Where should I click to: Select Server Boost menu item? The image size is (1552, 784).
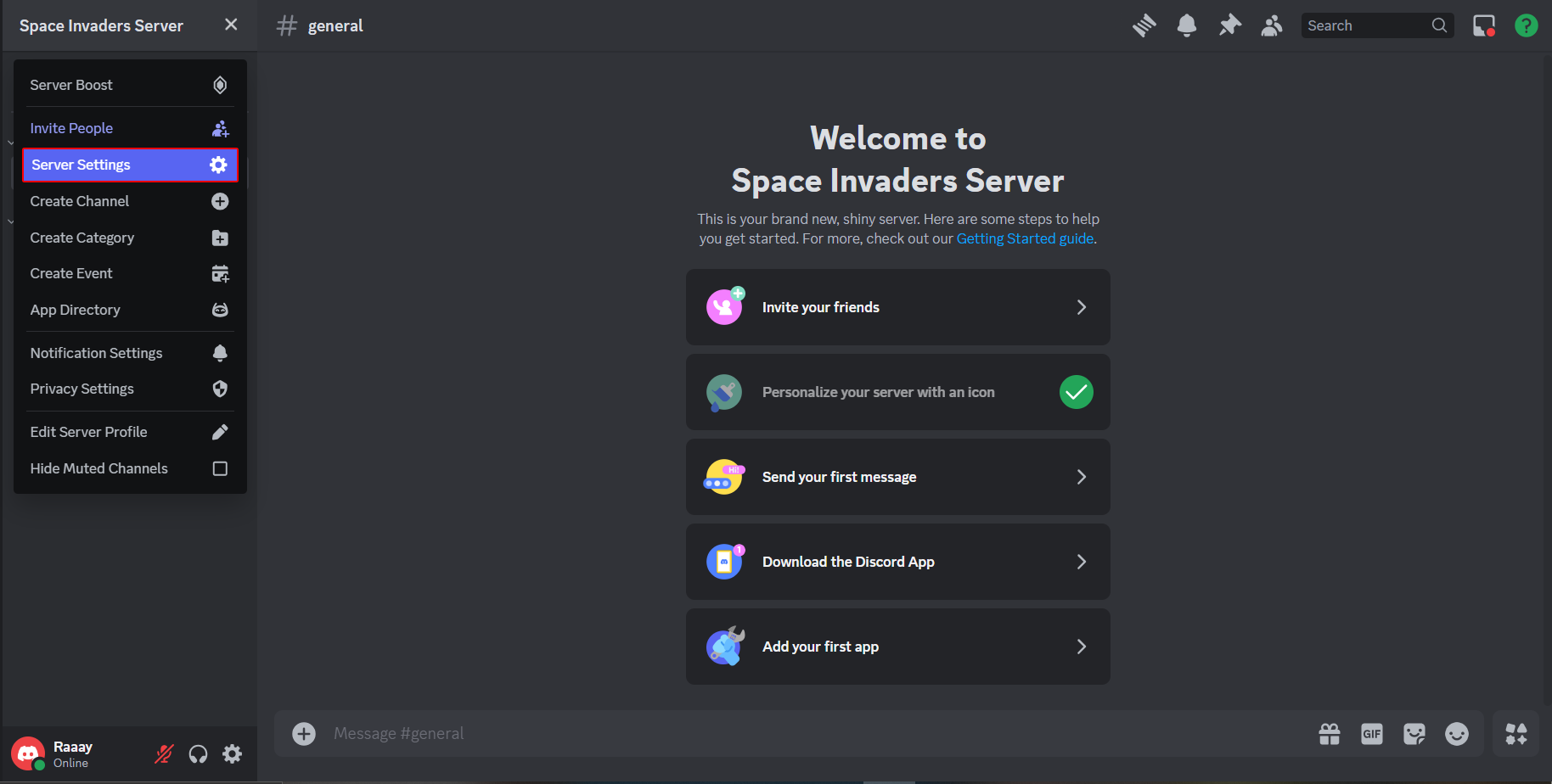click(130, 85)
